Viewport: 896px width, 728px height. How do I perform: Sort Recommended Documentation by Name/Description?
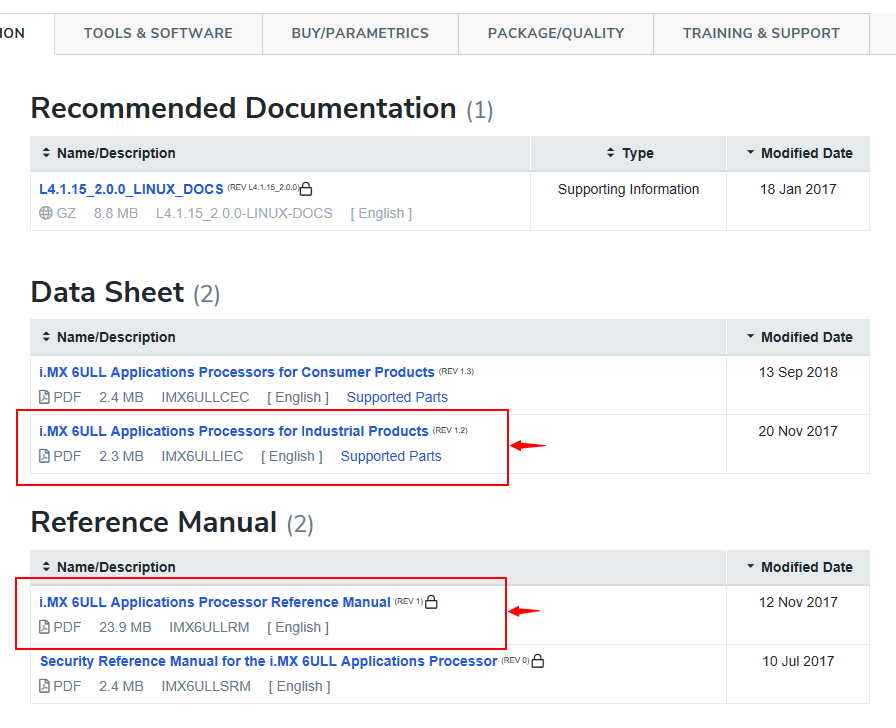click(109, 153)
